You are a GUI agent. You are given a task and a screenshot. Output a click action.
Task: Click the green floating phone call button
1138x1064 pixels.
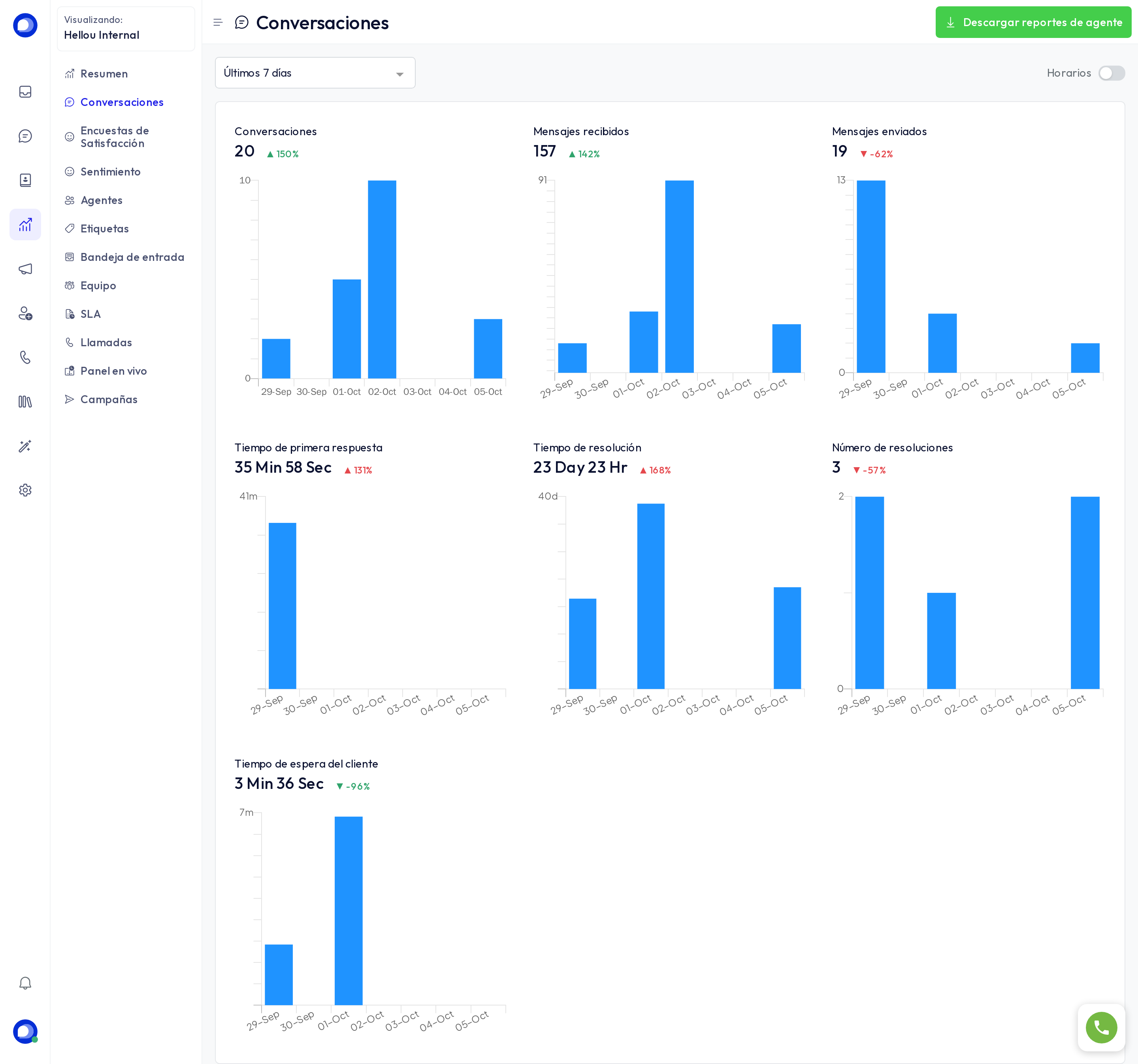(x=1101, y=1027)
